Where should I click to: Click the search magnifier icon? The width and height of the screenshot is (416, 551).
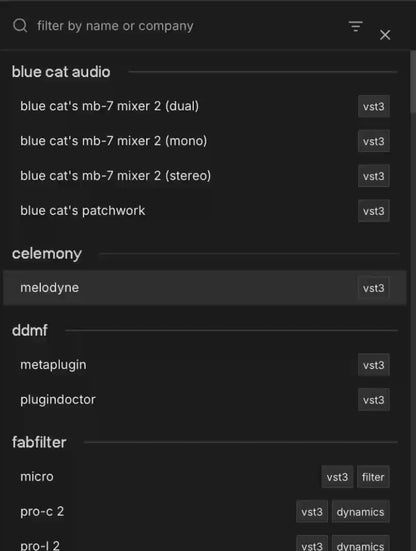tap(20, 26)
